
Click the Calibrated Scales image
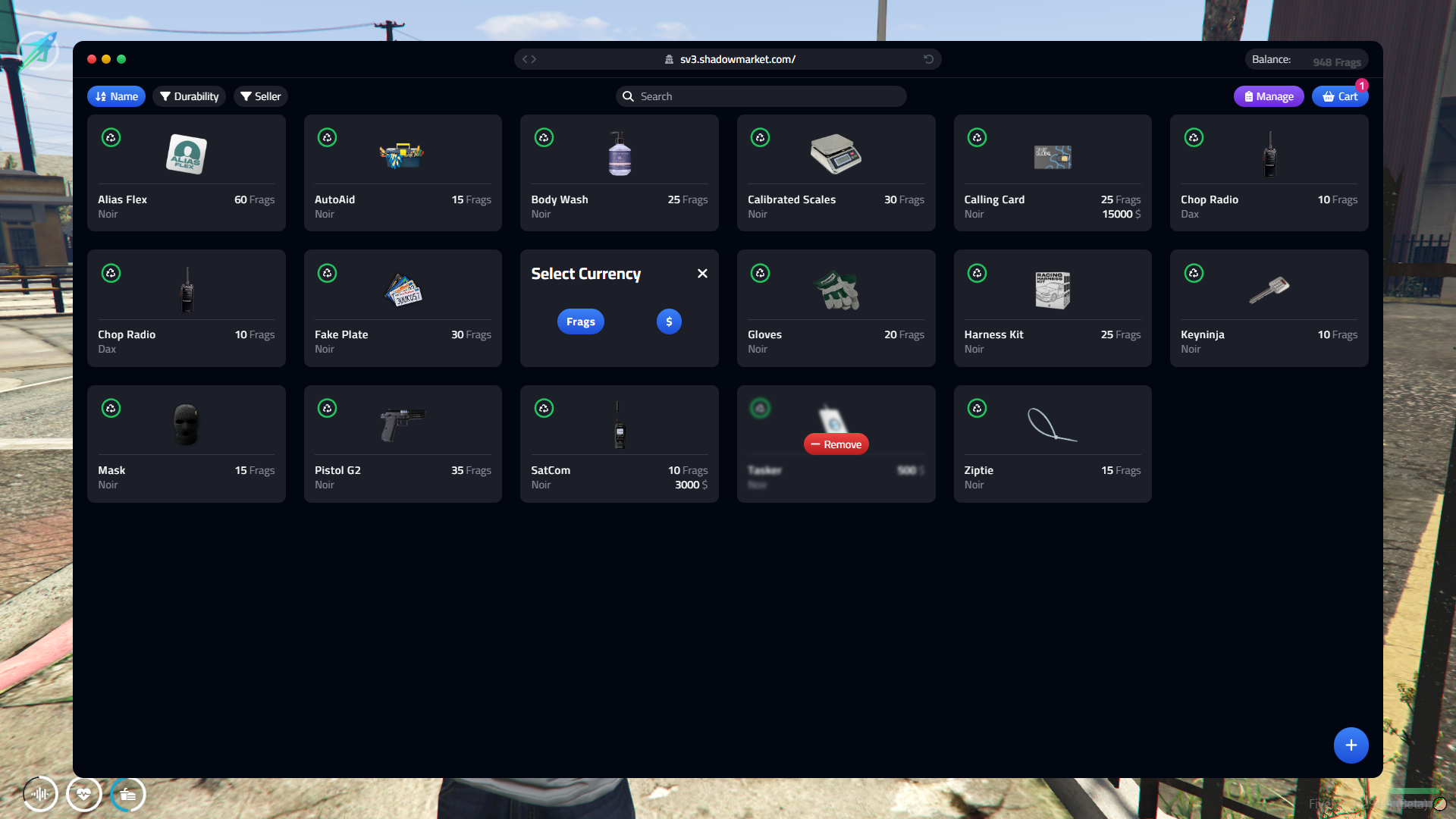pyautogui.click(x=836, y=154)
